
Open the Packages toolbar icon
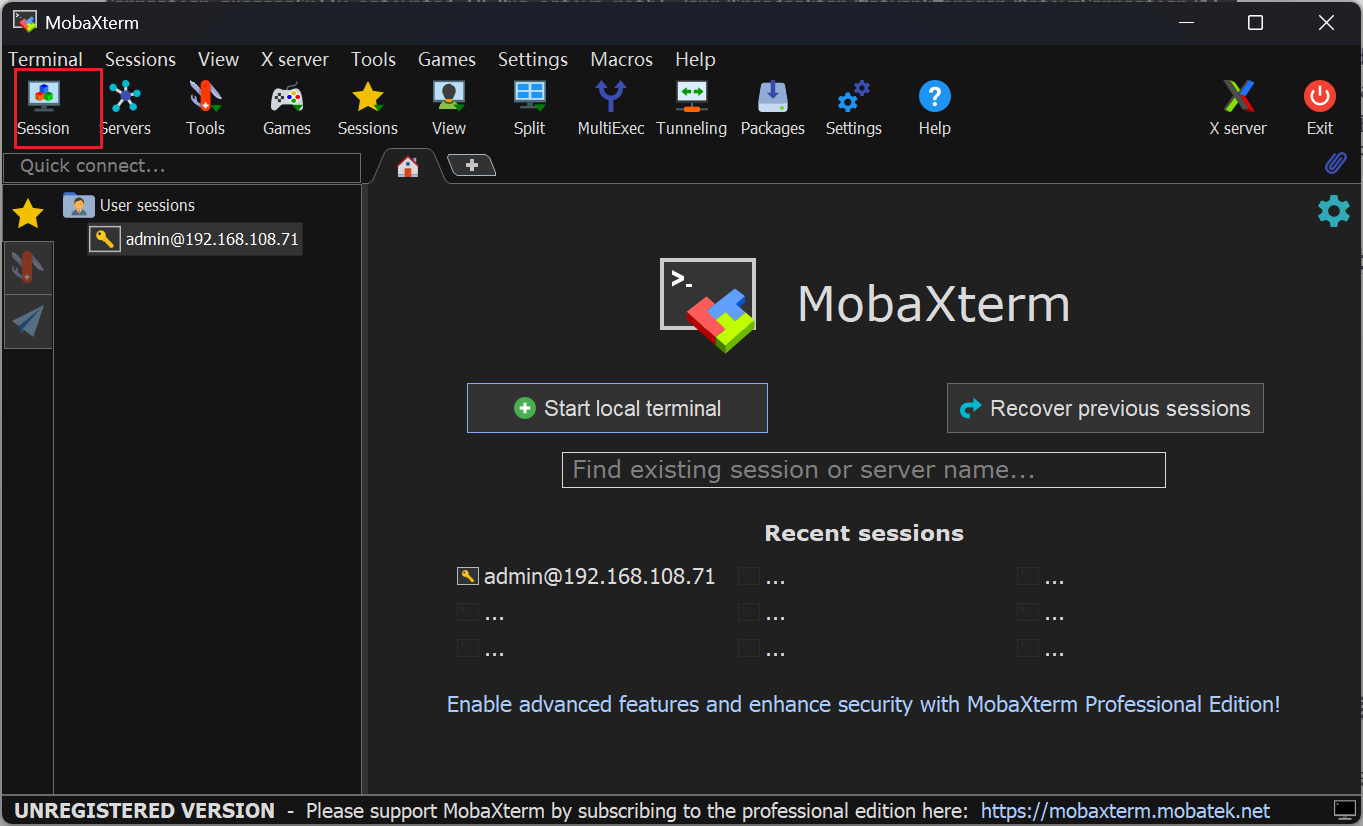773,108
